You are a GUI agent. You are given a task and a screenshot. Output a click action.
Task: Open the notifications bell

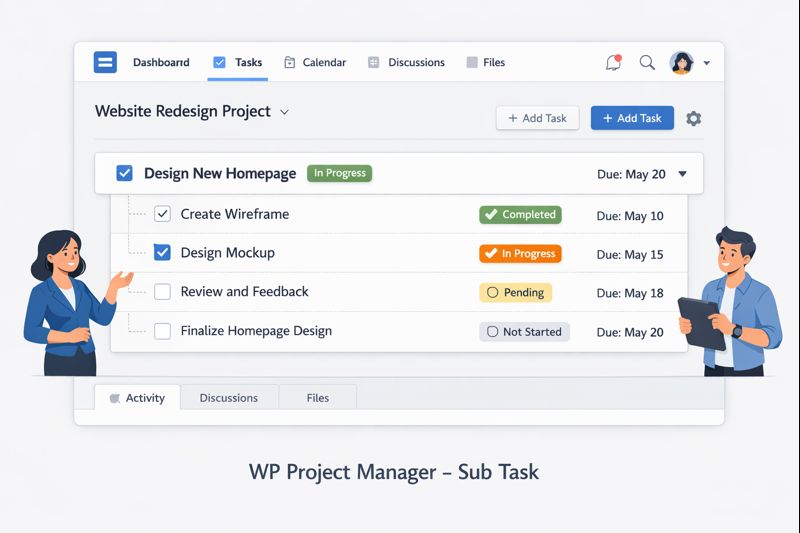[x=613, y=62]
